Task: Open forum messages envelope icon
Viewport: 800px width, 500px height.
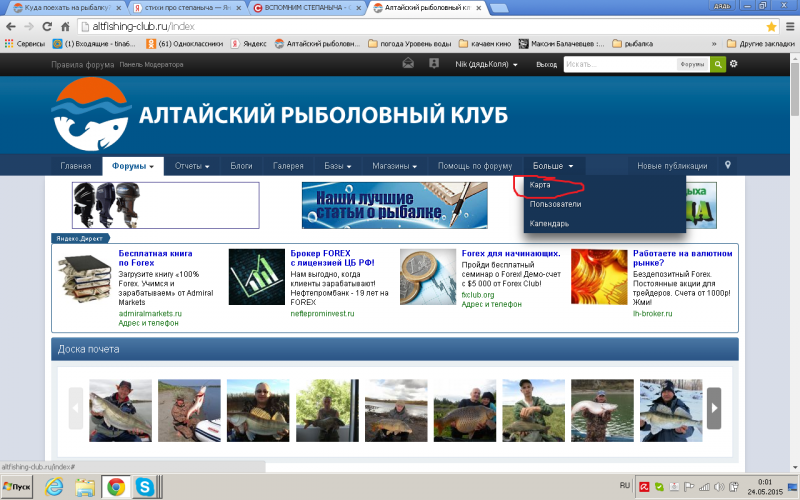Action: [408, 64]
